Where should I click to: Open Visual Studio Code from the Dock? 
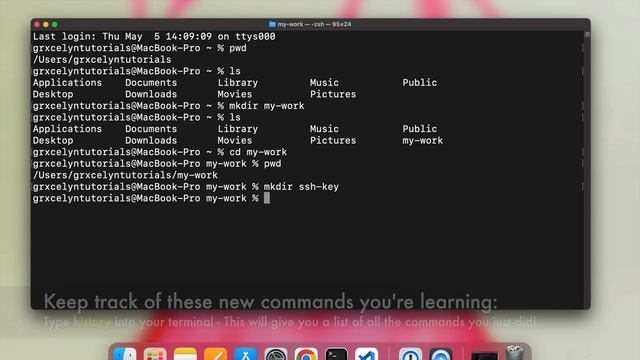tap(367, 354)
